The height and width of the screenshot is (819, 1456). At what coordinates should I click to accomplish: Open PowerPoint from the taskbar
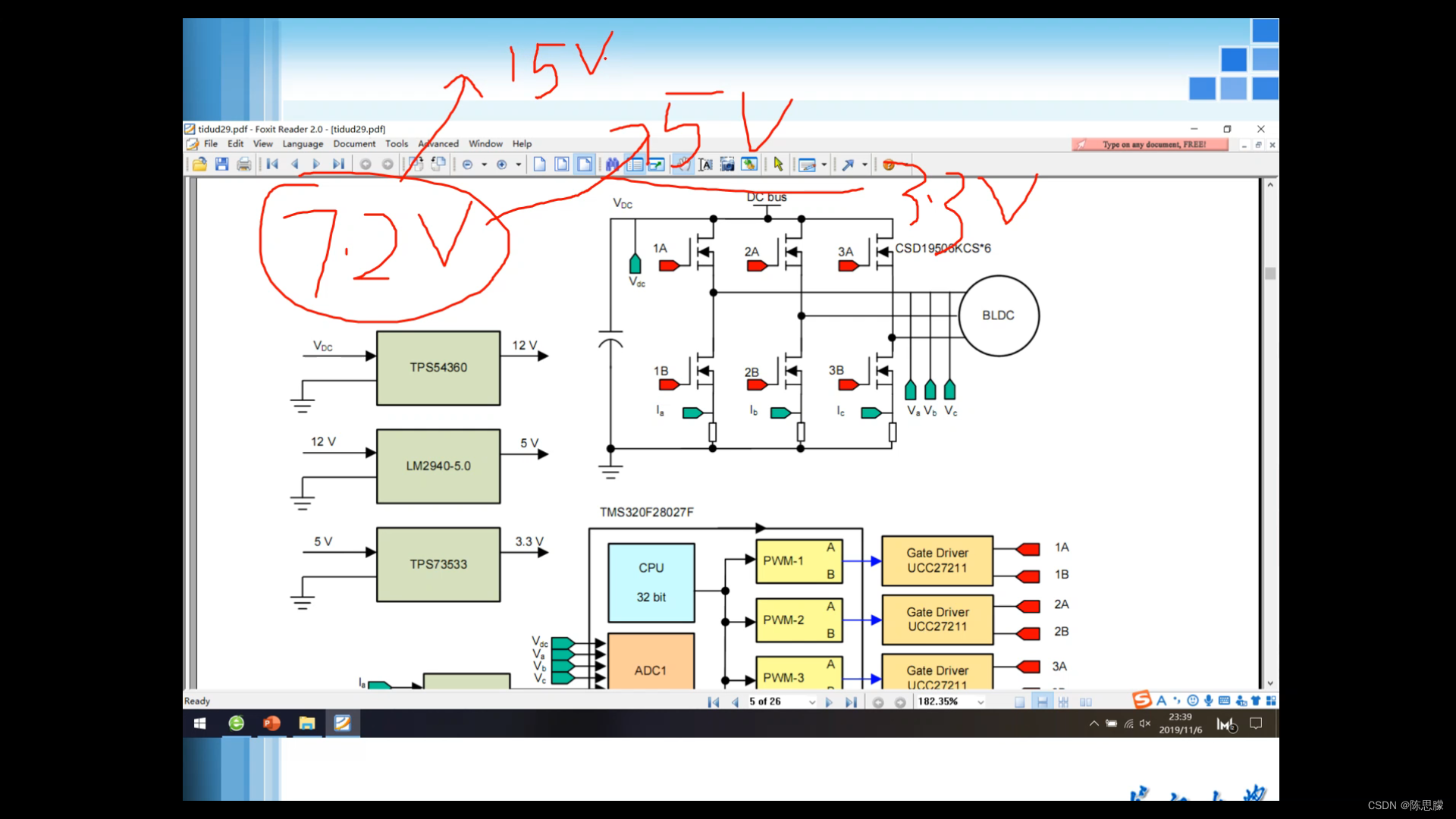[271, 723]
